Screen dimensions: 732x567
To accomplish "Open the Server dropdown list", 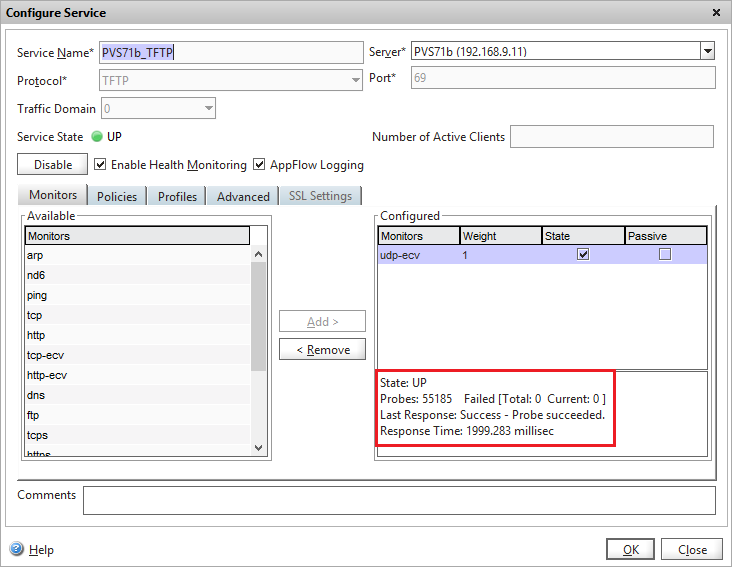I will point(707,52).
